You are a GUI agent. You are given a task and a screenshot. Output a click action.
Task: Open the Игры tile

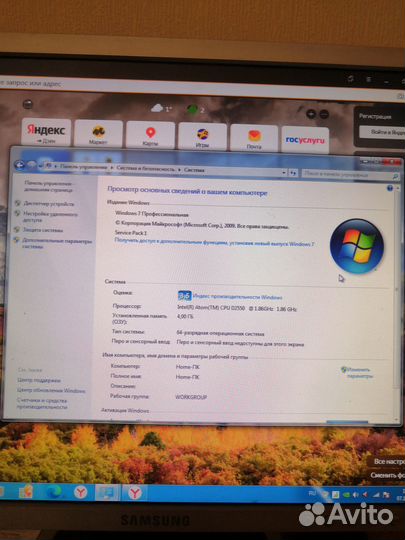tap(202, 136)
